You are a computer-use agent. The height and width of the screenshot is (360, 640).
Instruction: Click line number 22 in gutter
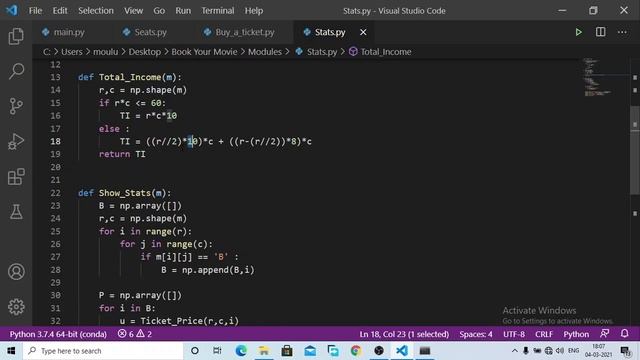point(56,193)
